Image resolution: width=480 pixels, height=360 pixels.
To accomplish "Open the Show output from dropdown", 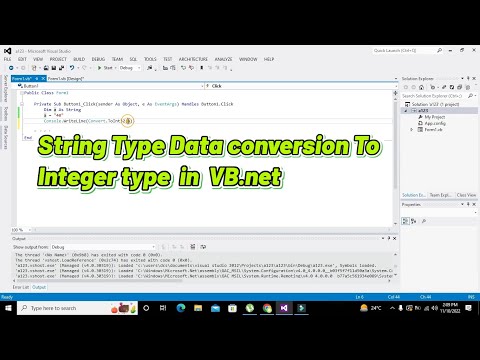I will coord(103,247).
